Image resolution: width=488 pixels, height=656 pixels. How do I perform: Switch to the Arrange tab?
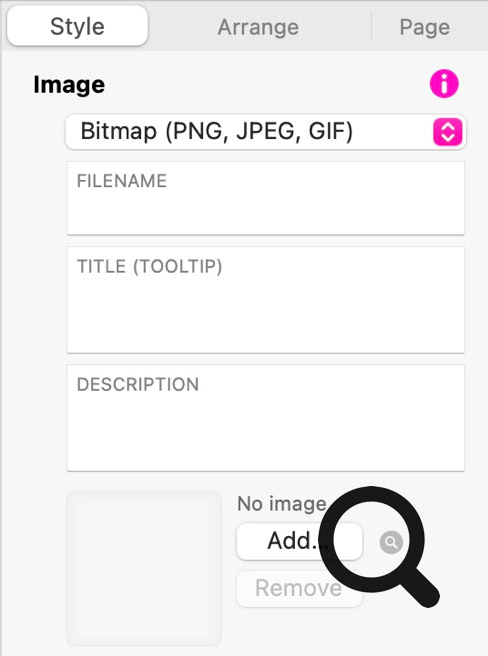click(258, 27)
